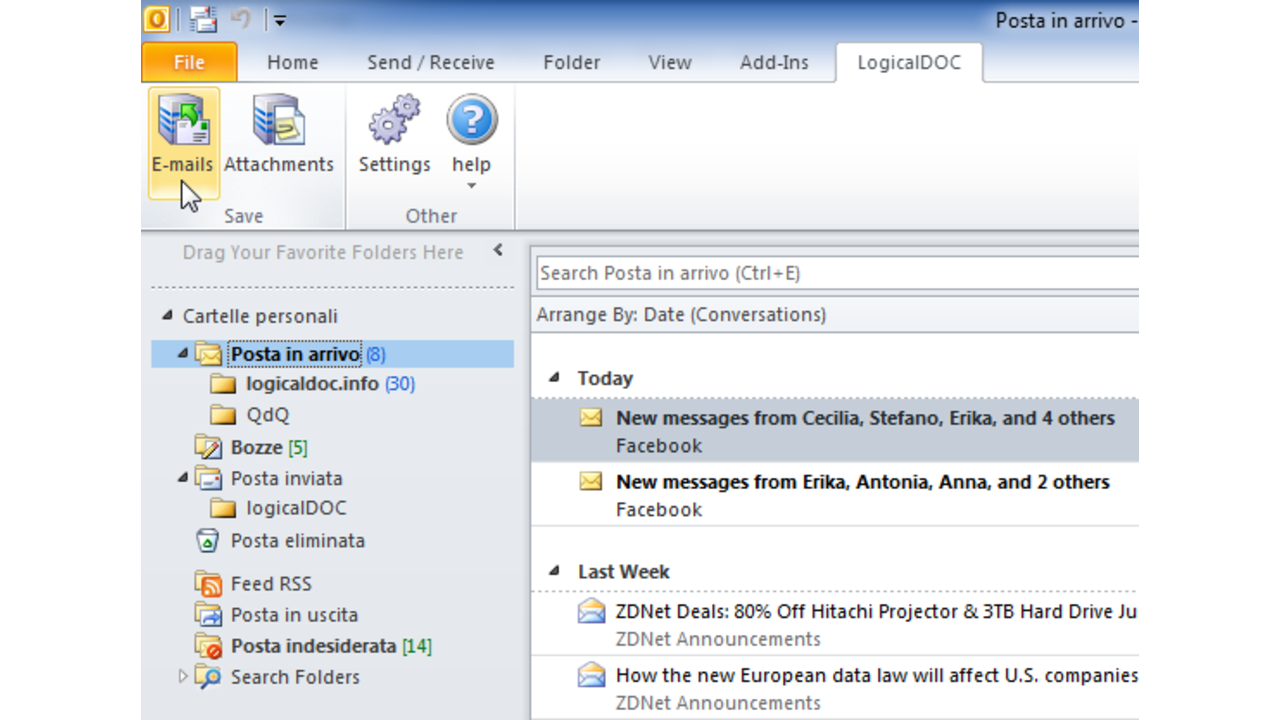Collapse the Last Week message group
Viewport: 1280px width, 720px height.
coord(553,571)
